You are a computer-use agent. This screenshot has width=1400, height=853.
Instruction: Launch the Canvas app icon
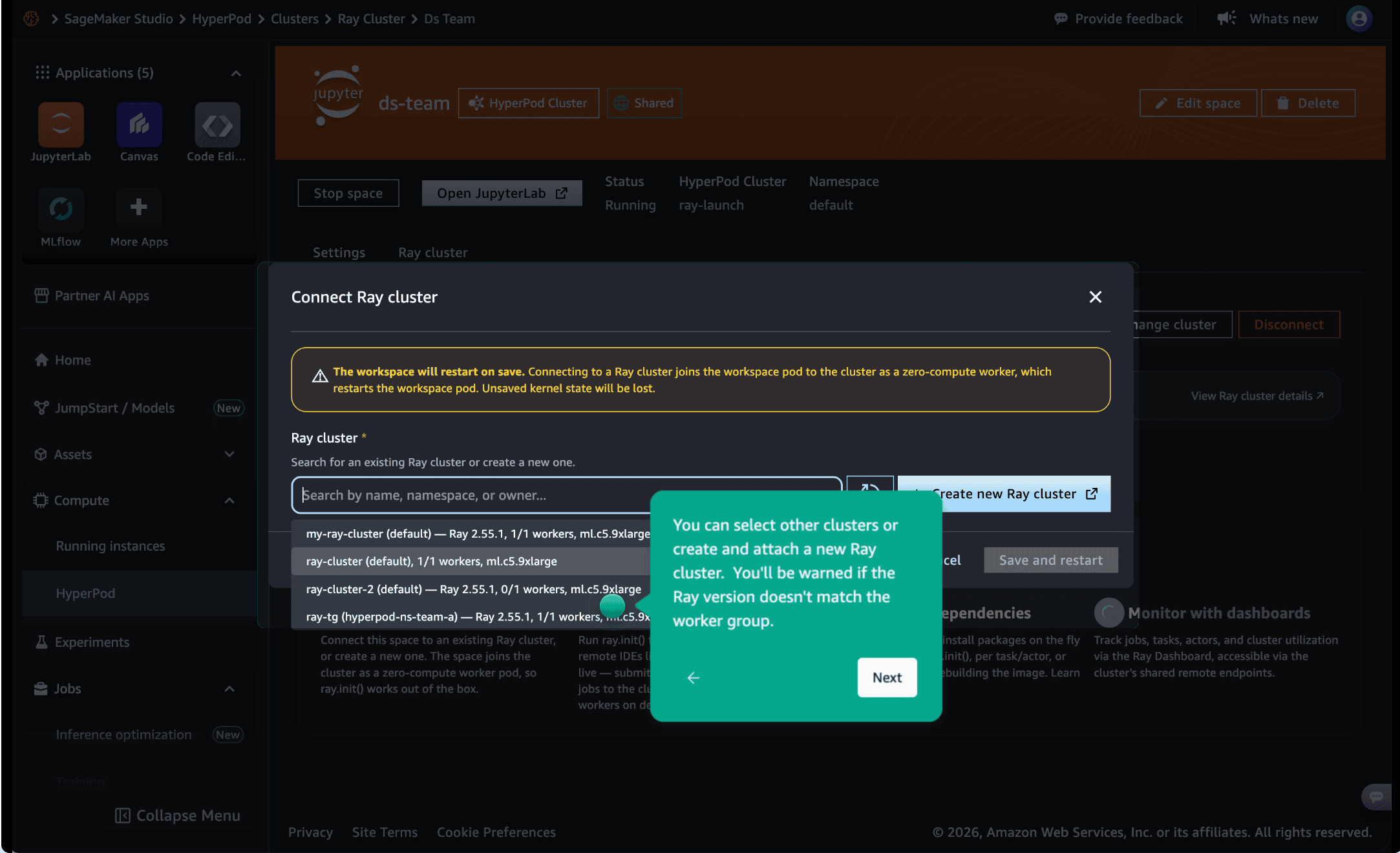click(139, 125)
